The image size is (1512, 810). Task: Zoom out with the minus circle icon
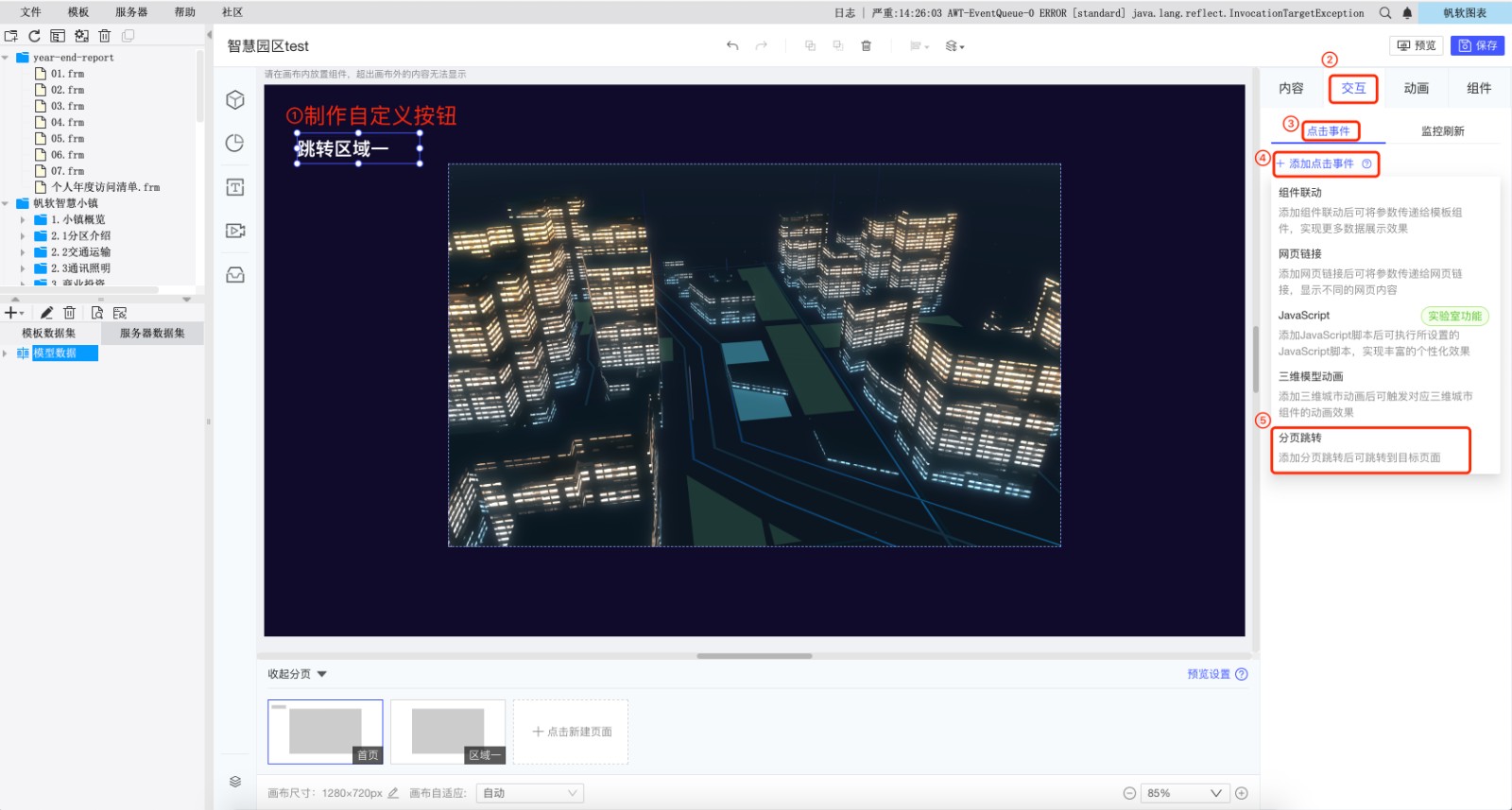1129,793
